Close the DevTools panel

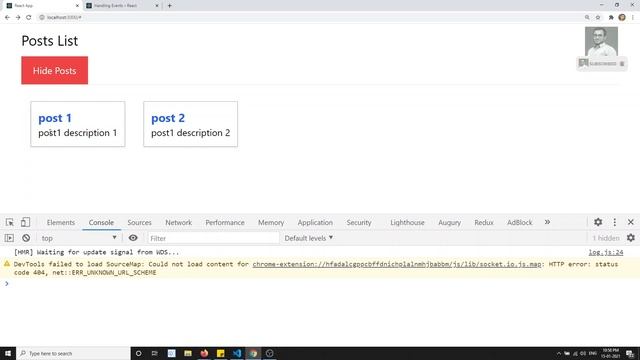[631, 222]
